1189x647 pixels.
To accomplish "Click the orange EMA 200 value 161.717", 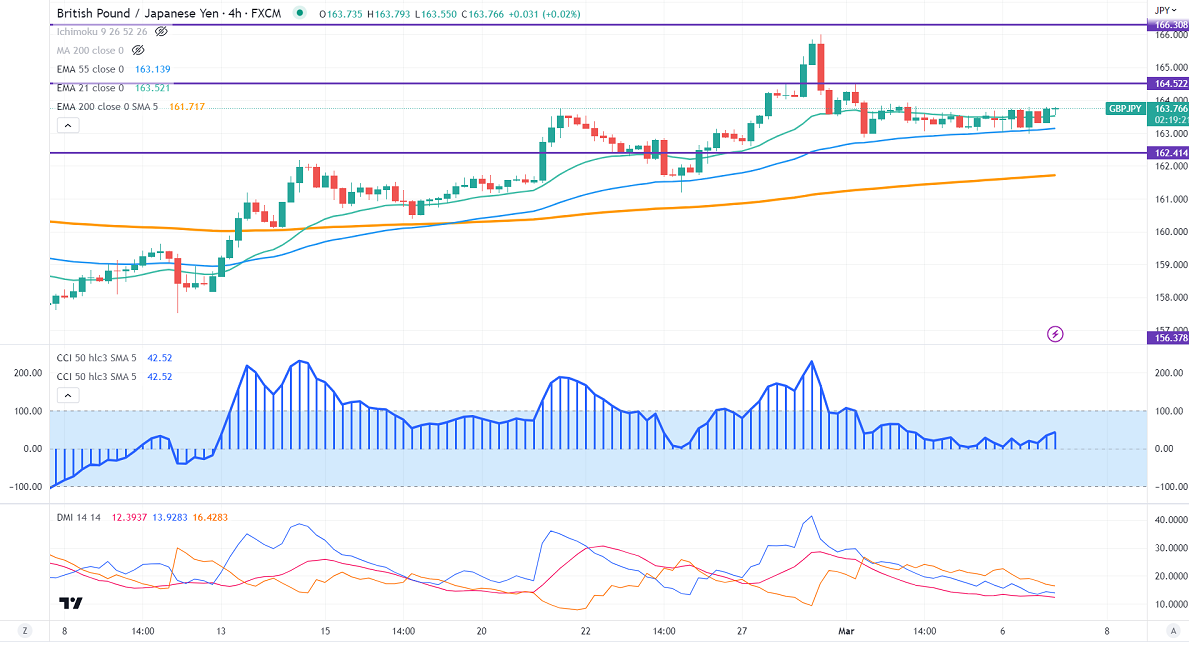I will (x=187, y=106).
